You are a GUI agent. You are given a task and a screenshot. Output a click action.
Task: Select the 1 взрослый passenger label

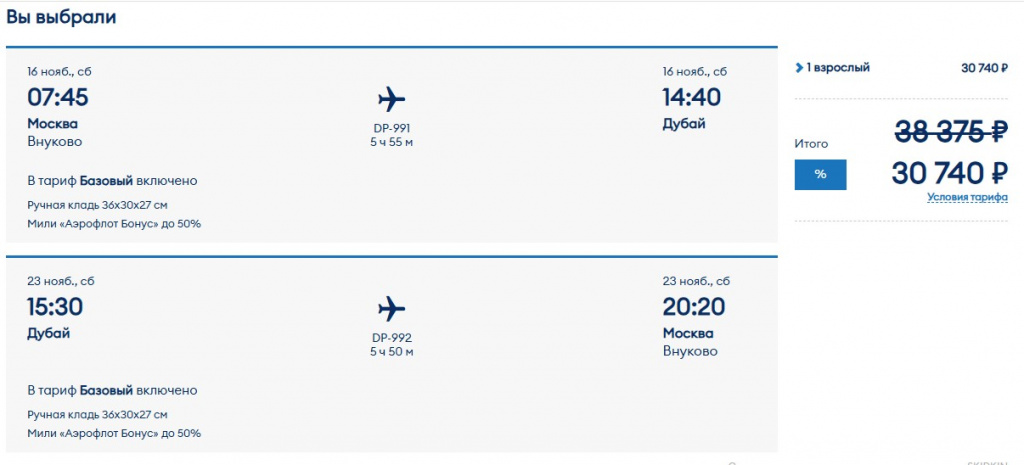tap(838, 68)
